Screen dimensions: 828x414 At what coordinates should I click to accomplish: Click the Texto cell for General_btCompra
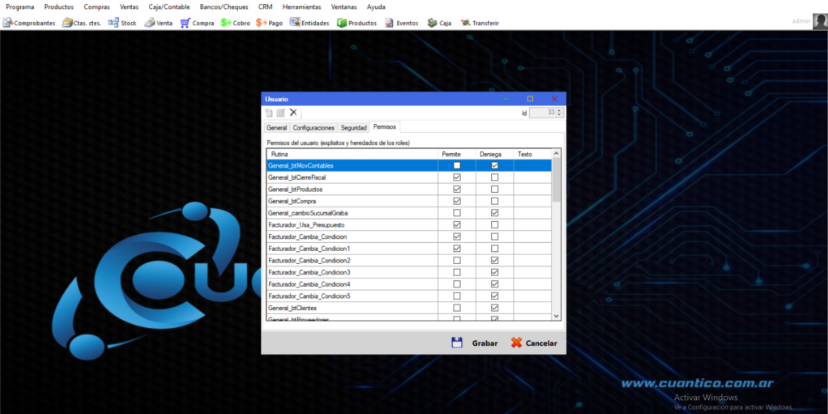click(x=532, y=201)
